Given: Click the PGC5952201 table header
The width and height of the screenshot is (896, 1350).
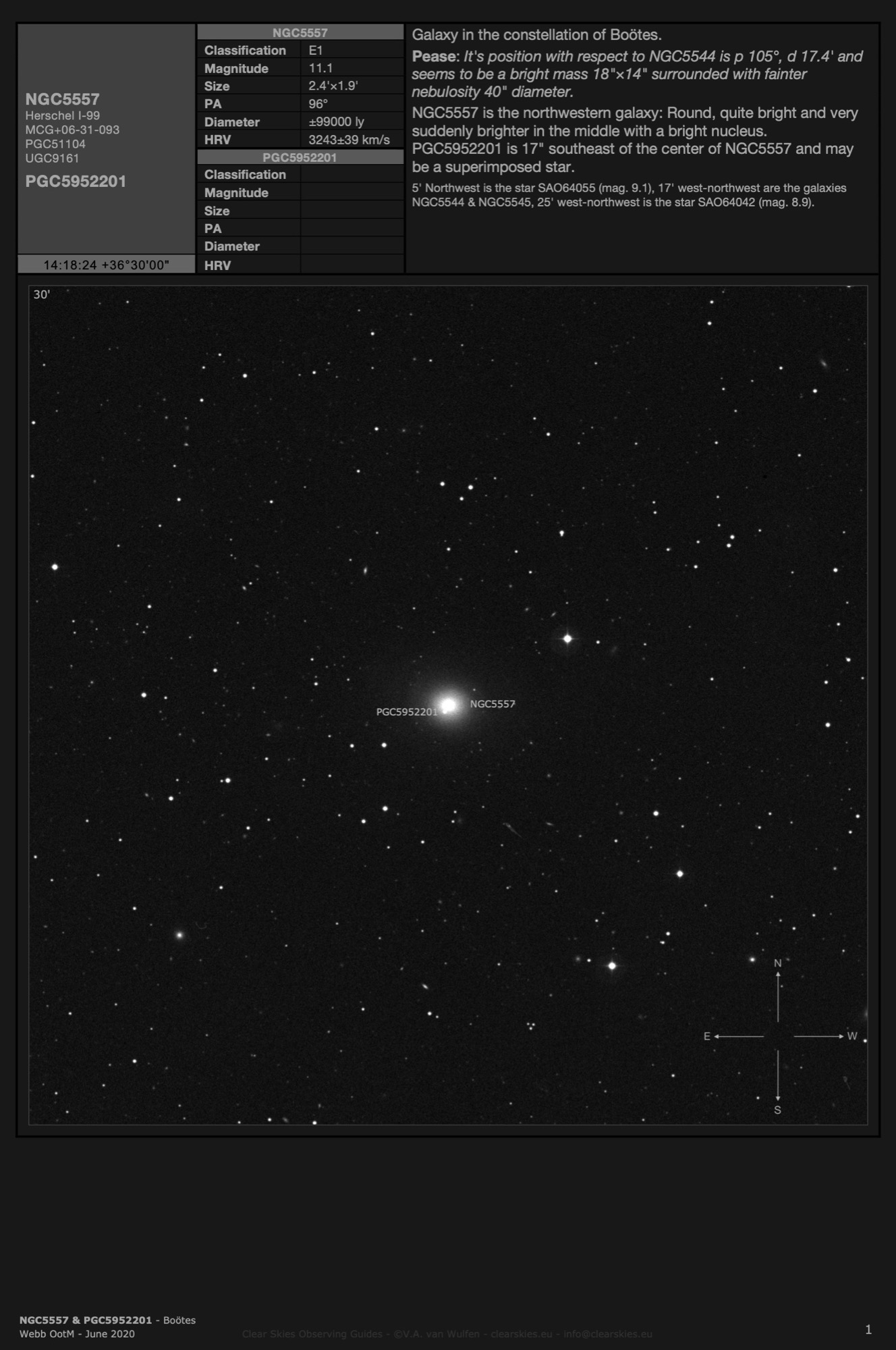Looking at the screenshot, I should tap(300, 157).
